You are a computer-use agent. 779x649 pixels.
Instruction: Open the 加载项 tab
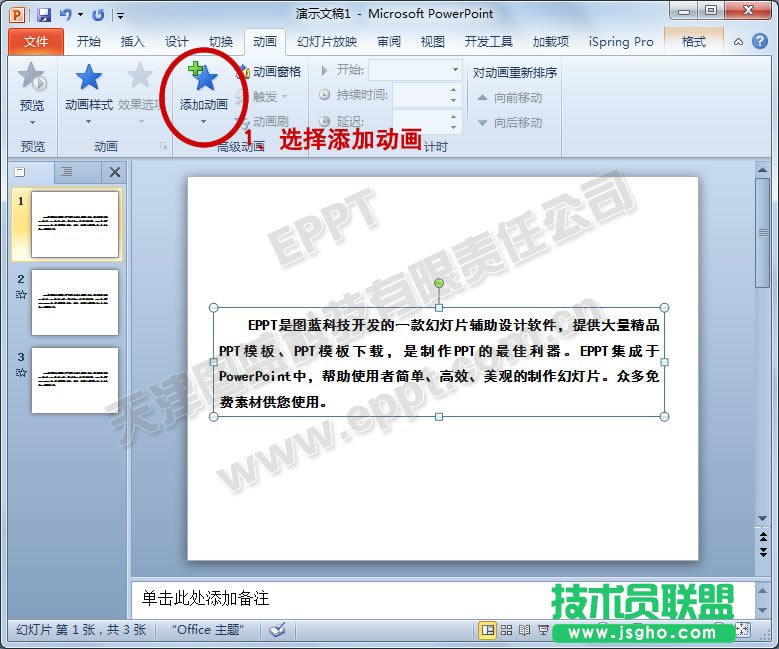click(x=550, y=41)
